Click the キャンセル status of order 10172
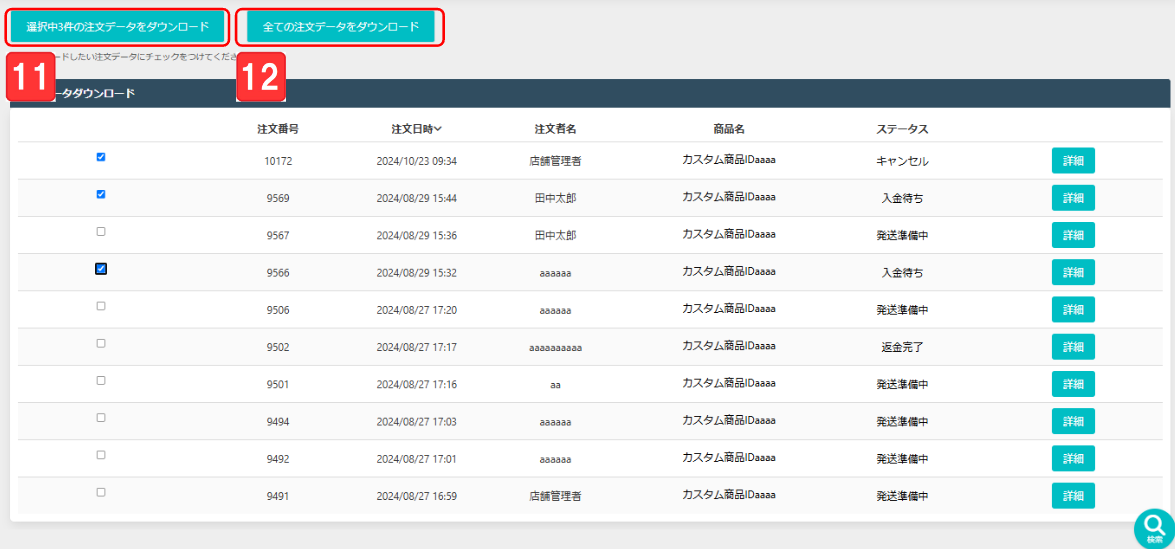 (x=902, y=161)
